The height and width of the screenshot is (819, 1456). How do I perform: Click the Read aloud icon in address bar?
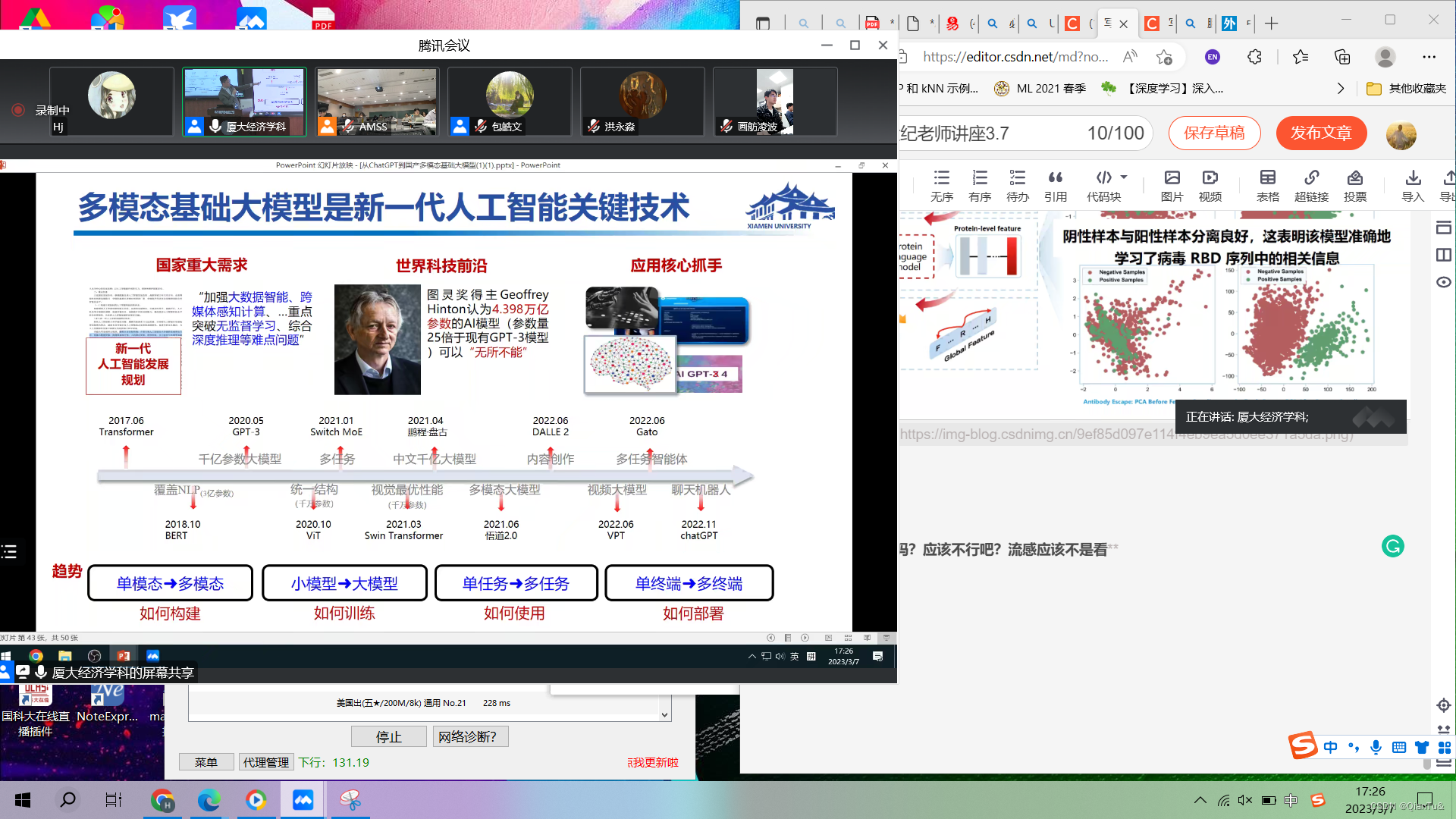point(1130,57)
